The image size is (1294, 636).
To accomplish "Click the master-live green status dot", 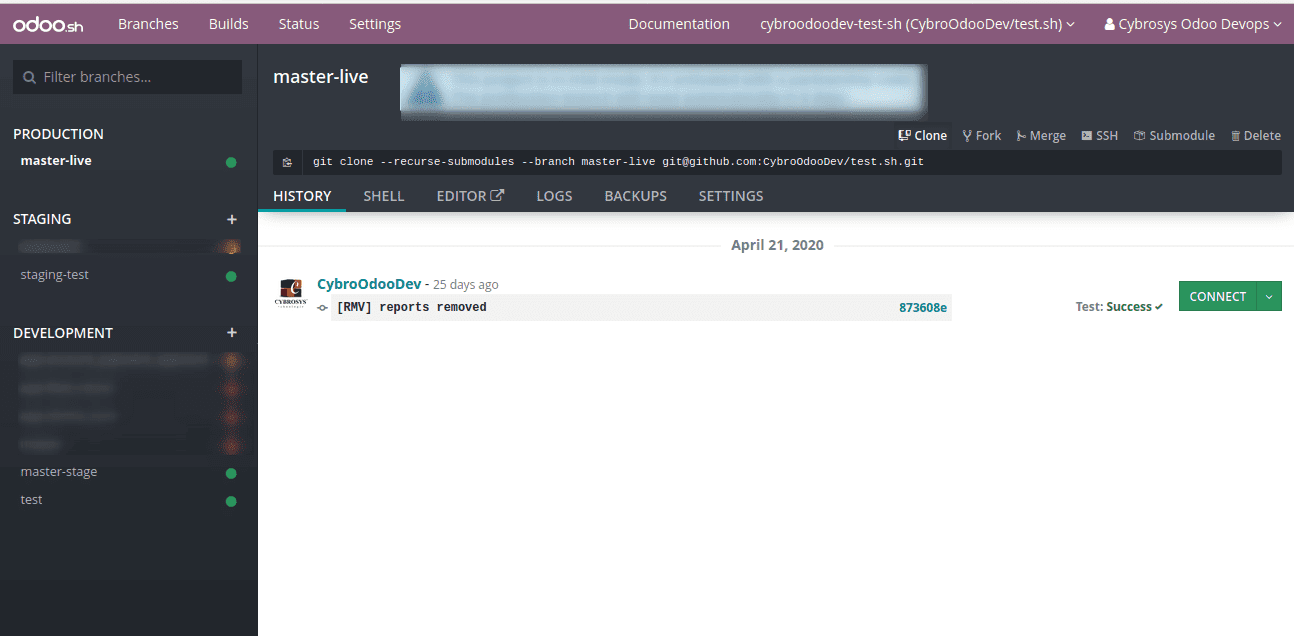I will pos(231,162).
